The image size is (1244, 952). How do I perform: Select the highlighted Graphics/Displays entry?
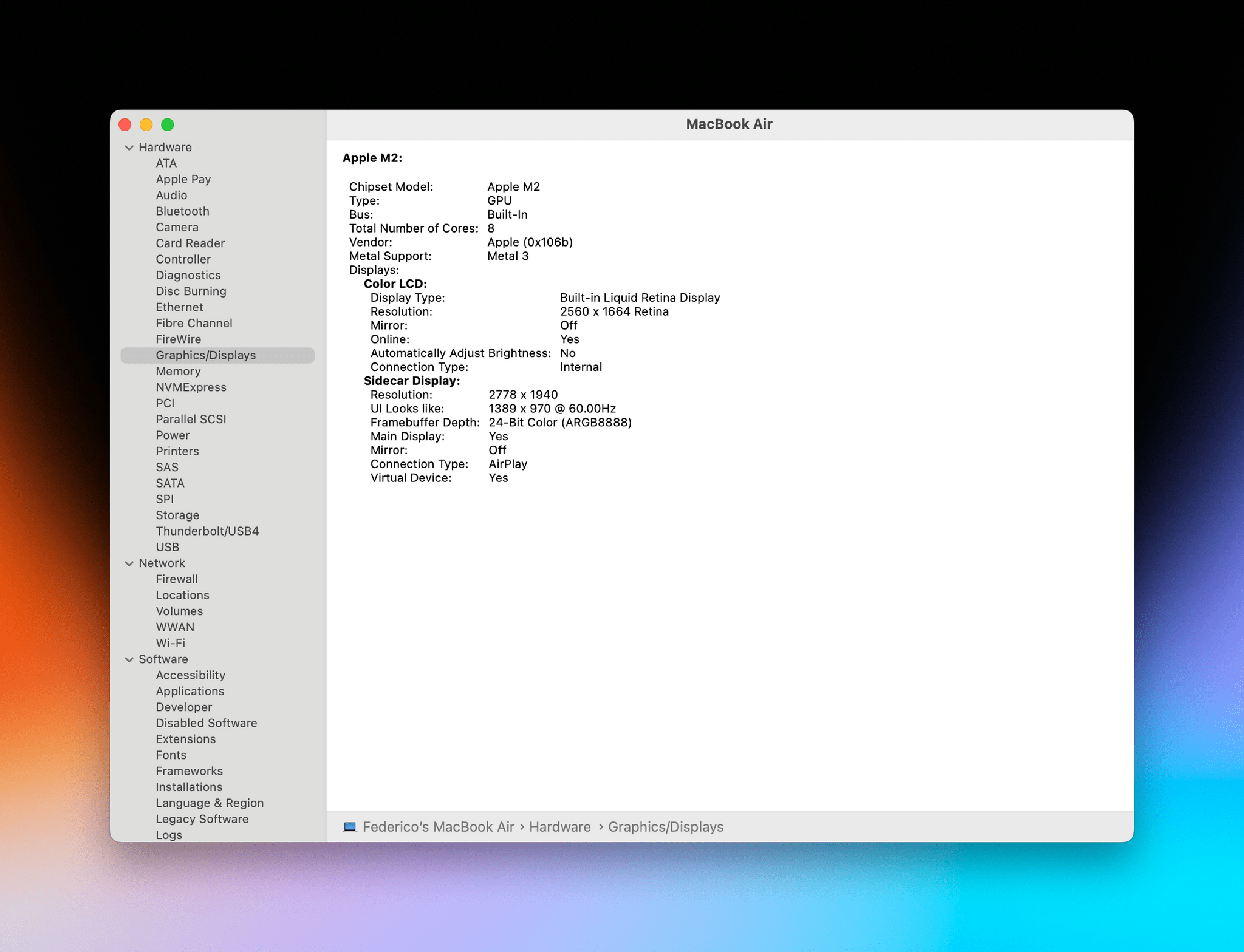pyautogui.click(x=217, y=355)
